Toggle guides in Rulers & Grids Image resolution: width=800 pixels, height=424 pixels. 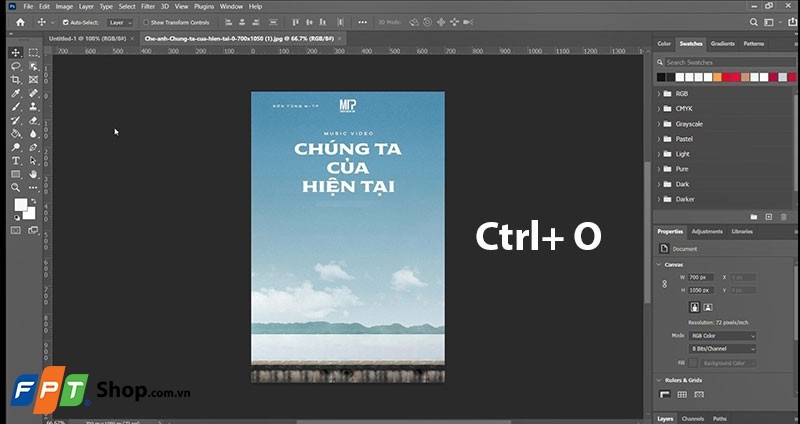pos(699,394)
